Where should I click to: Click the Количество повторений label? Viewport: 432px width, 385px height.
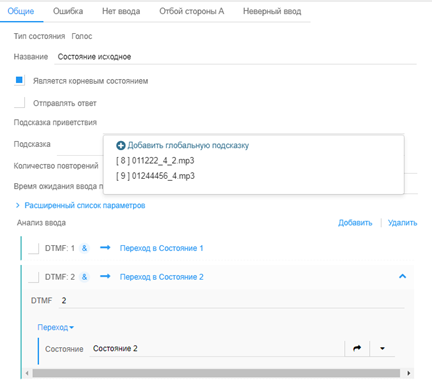[x=56, y=166]
